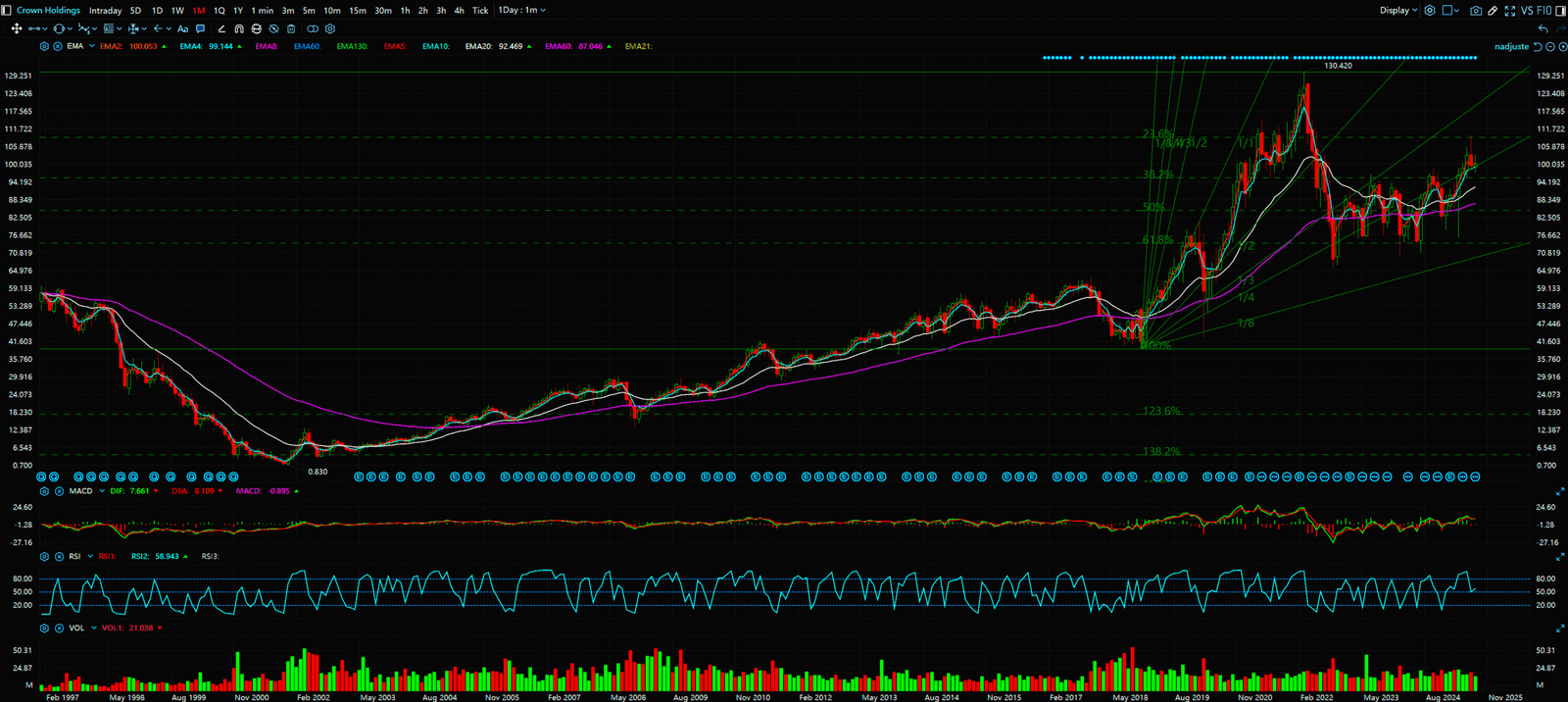Remove the RSI indicator with its X icon
The image size is (1568, 702).
pos(57,557)
